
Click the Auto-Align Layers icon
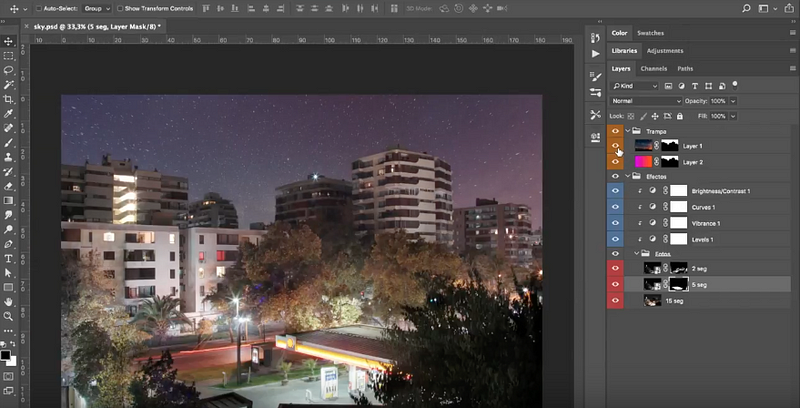[393, 8]
